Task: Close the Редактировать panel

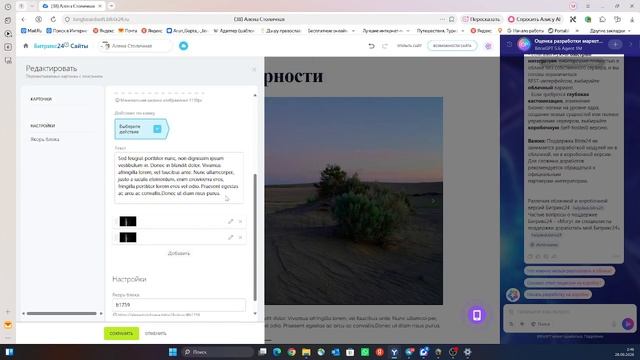Action: tap(254, 69)
